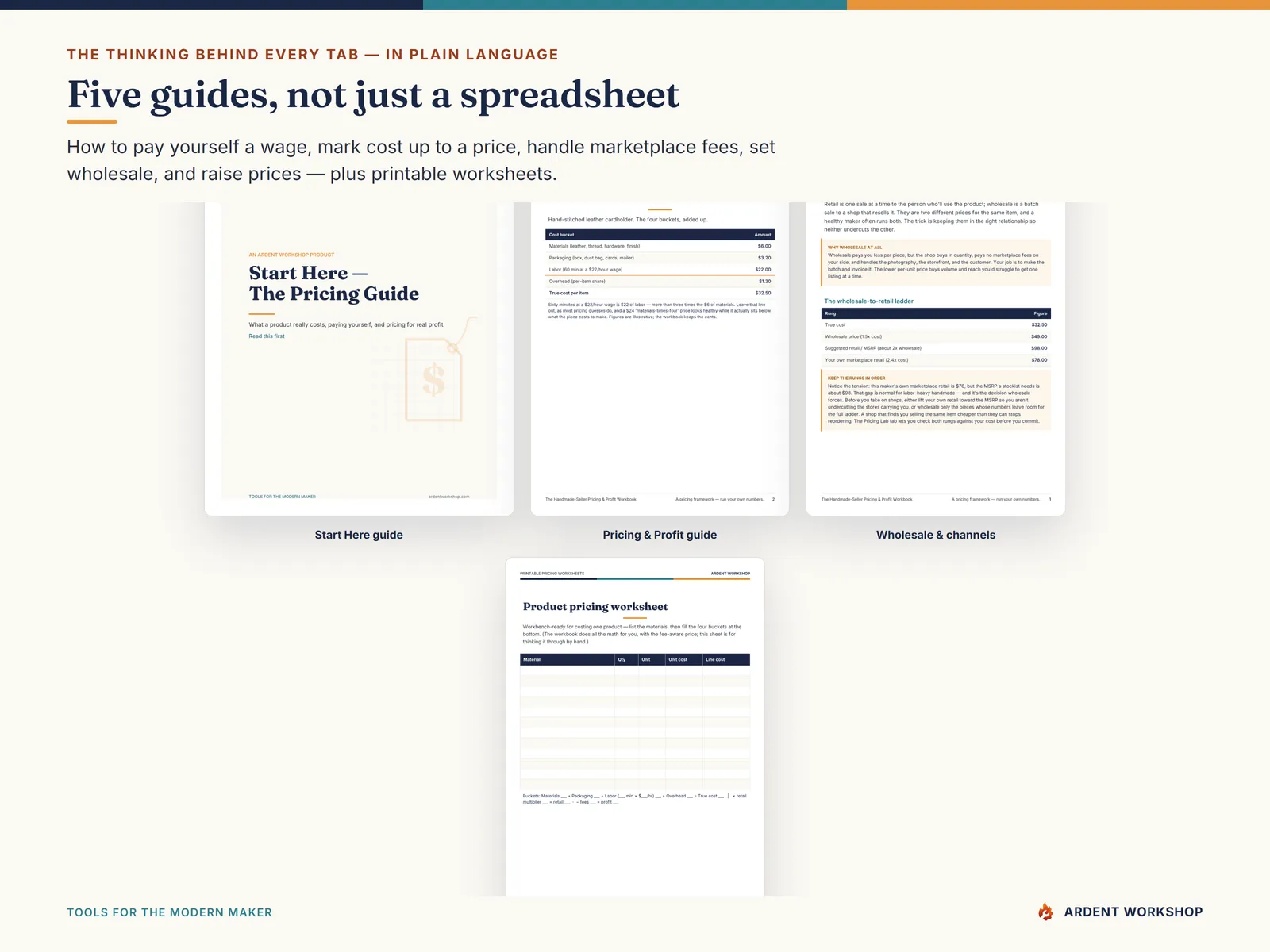Click the 'Product pricing worksheet' title
This screenshot has height=952, width=1270.
click(595, 607)
